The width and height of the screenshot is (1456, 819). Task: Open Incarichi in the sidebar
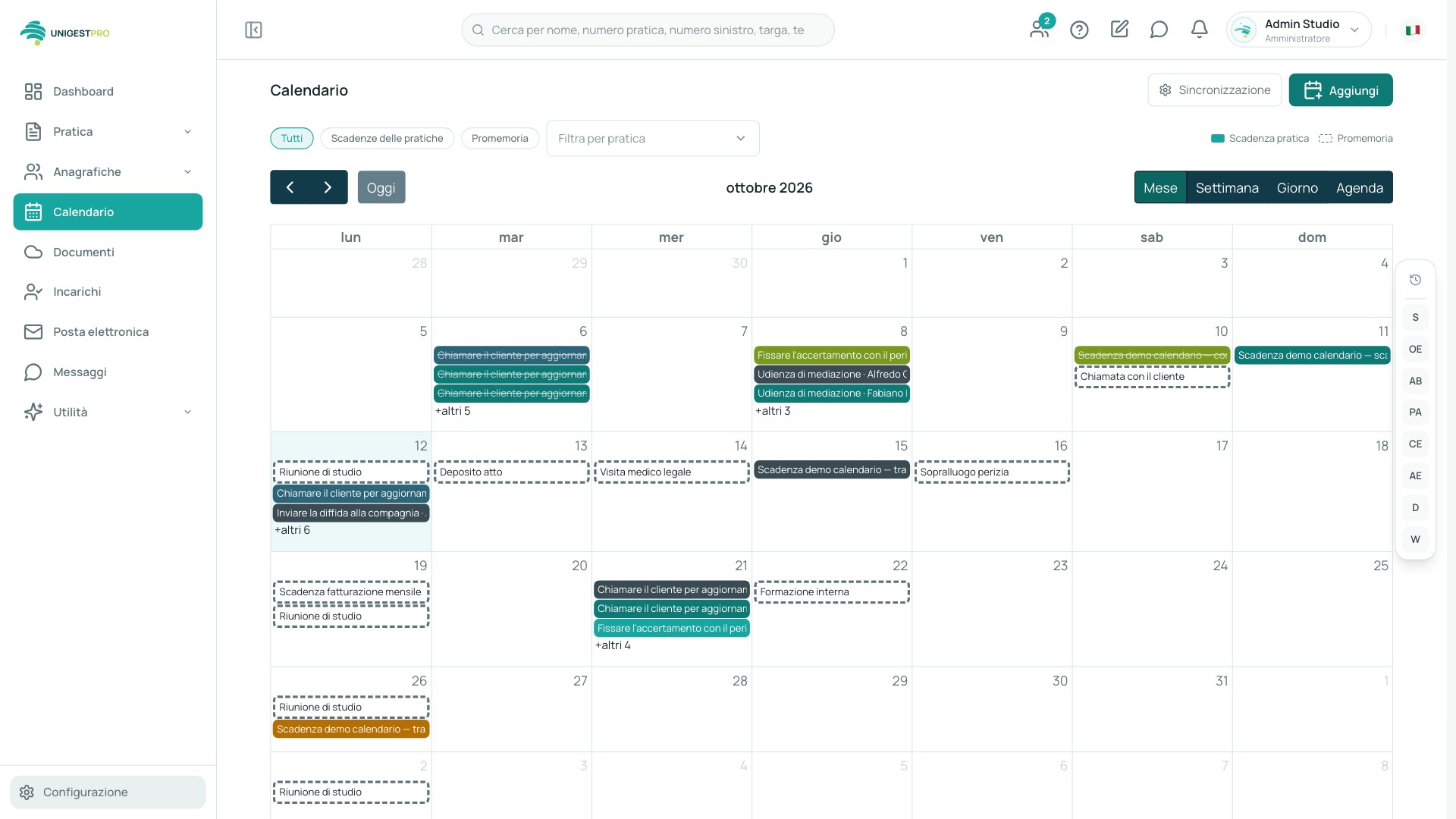(x=108, y=291)
